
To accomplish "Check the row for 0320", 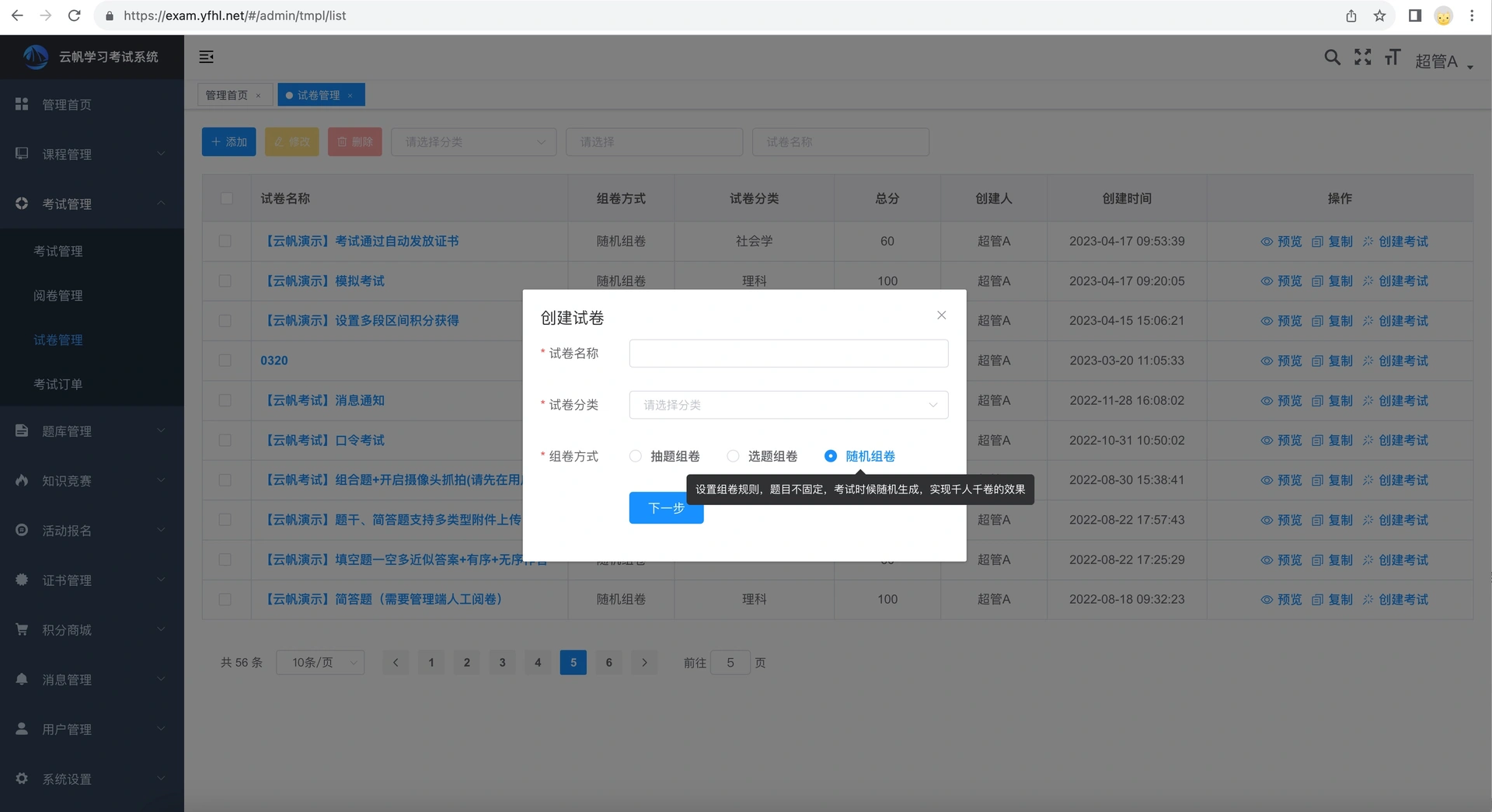I will click(x=225, y=361).
